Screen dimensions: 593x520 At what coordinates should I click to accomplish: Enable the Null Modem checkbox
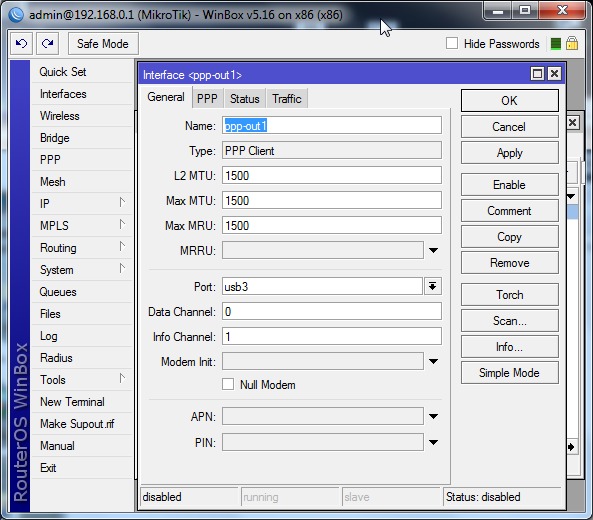pos(228,384)
